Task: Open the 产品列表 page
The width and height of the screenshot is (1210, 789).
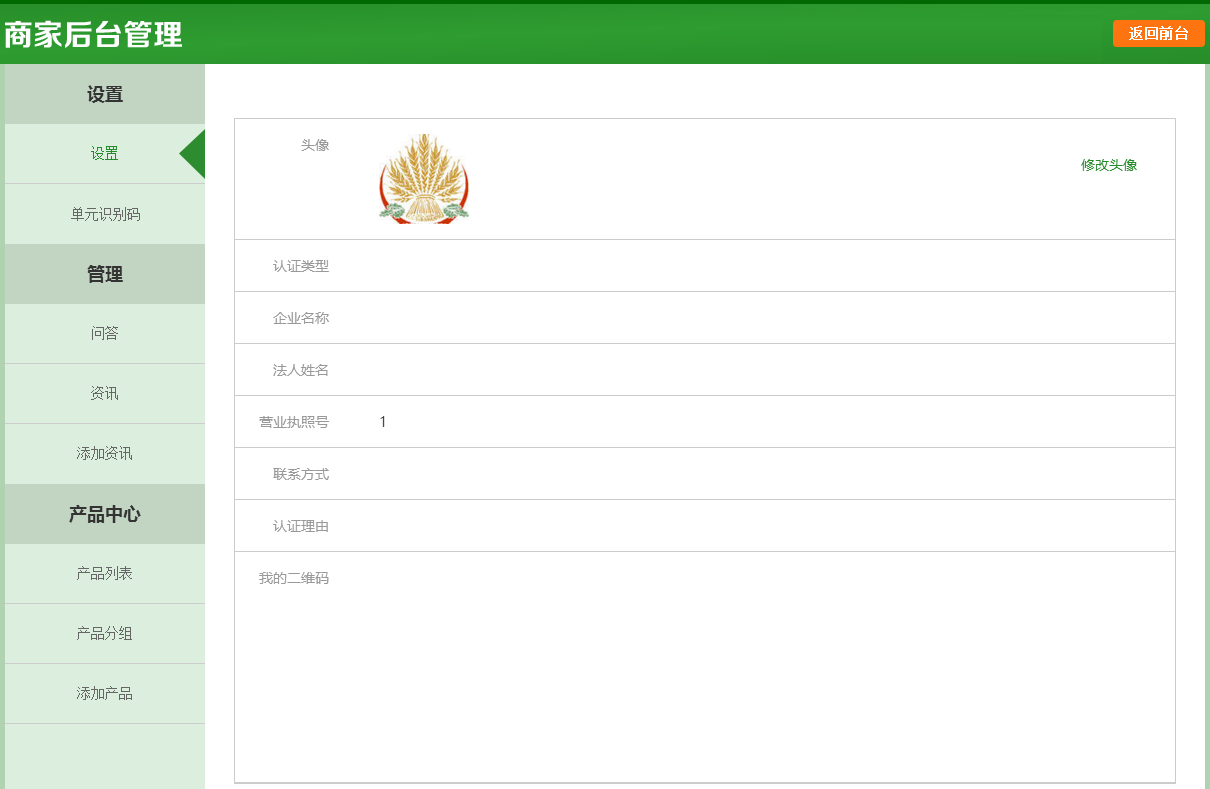Action: tap(104, 574)
